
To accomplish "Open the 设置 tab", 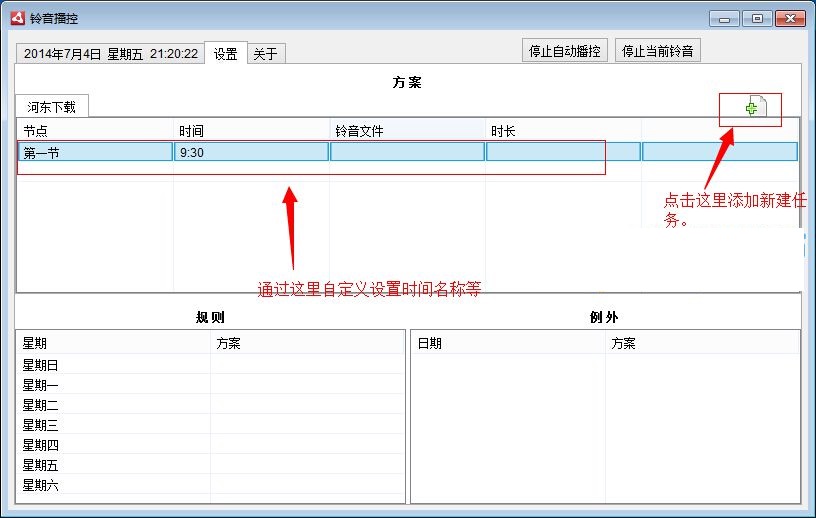I will tap(225, 54).
